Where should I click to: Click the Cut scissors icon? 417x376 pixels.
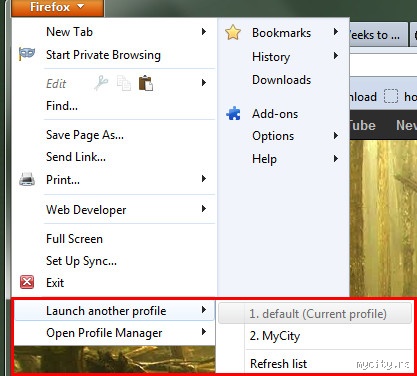(101, 83)
